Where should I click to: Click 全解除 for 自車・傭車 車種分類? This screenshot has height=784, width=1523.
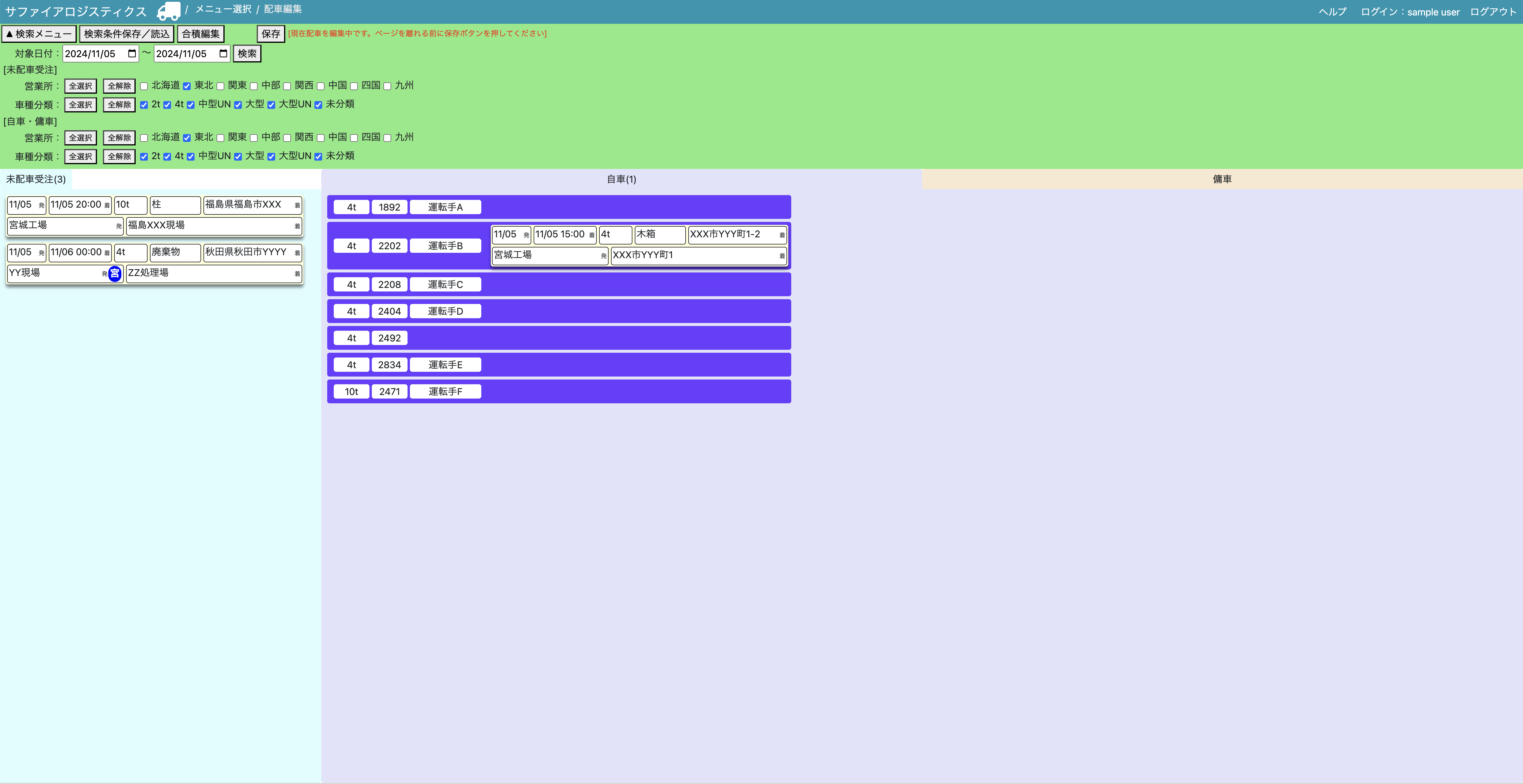coord(119,157)
